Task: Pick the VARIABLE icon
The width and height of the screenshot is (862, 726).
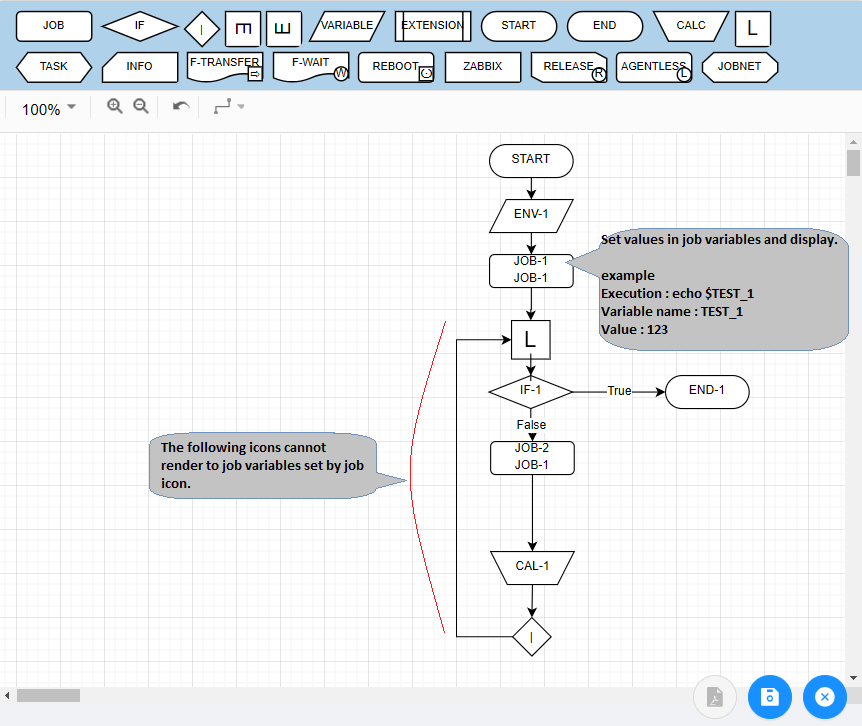Action: [x=347, y=26]
